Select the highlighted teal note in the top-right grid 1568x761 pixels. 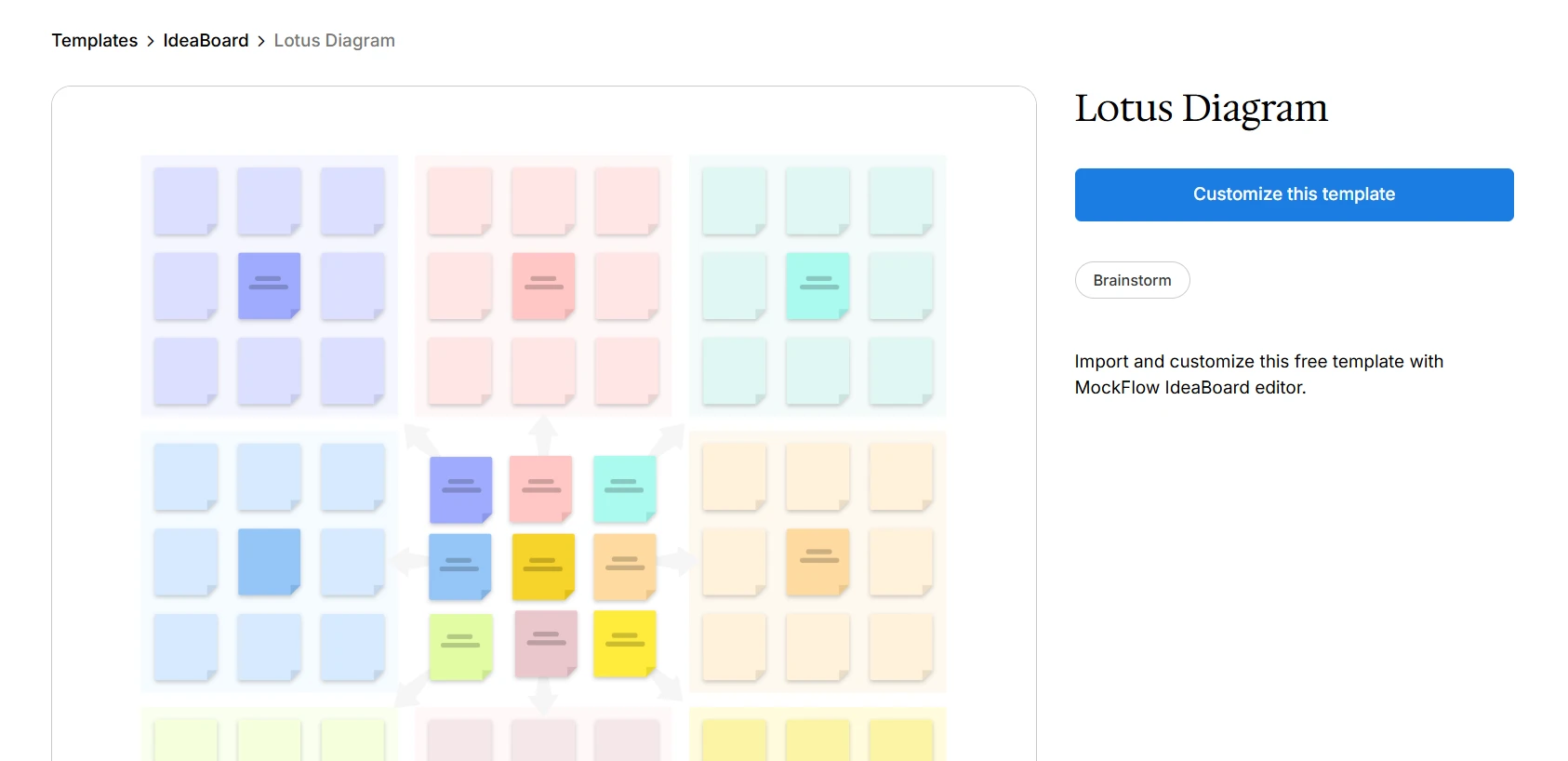(817, 285)
